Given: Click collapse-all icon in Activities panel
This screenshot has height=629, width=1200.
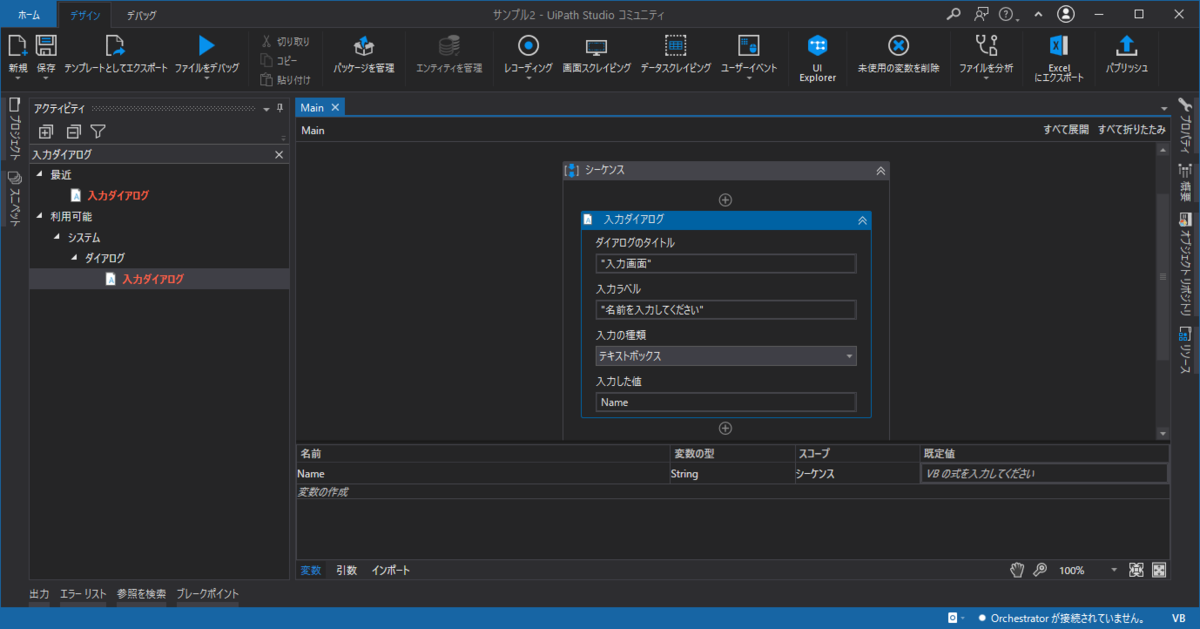Looking at the screenshot, I should point(73,131).
